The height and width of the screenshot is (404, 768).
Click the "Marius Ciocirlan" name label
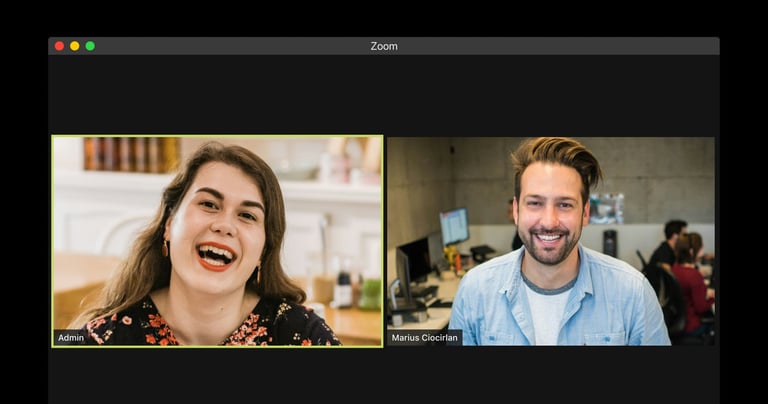tap(424, 338)
